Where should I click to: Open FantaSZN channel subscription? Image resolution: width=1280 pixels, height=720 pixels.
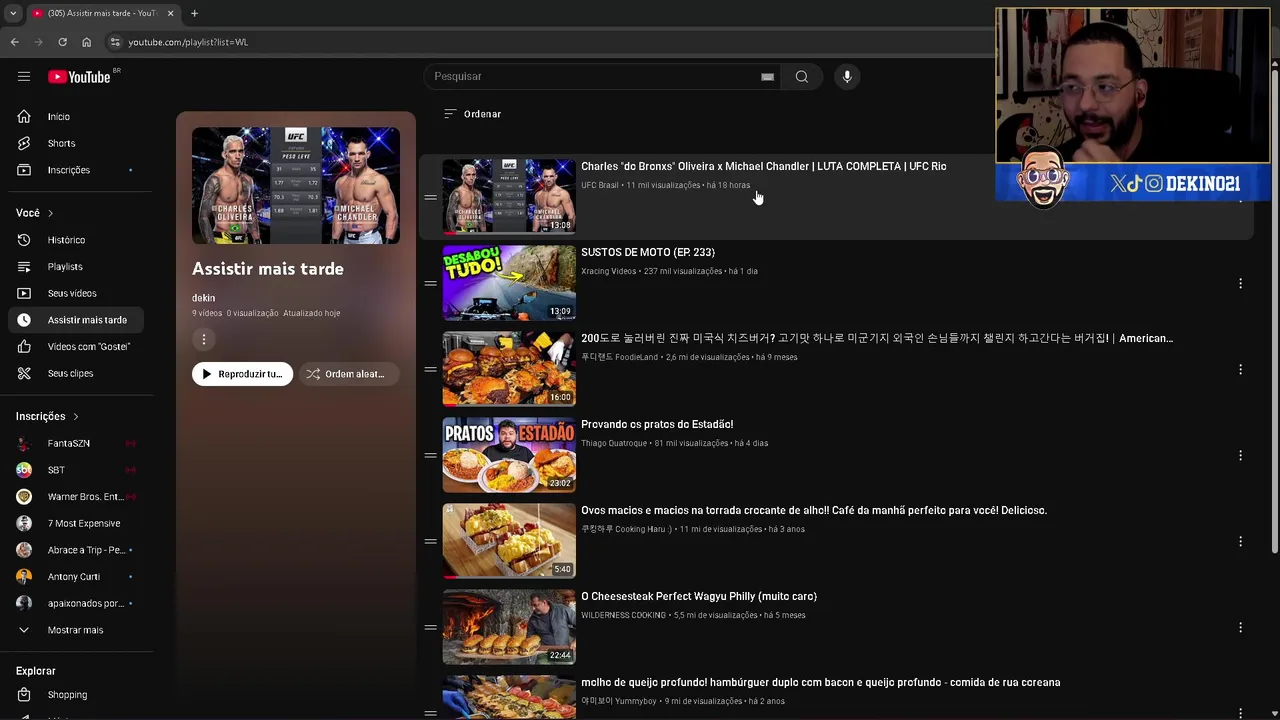coord(77,443)
